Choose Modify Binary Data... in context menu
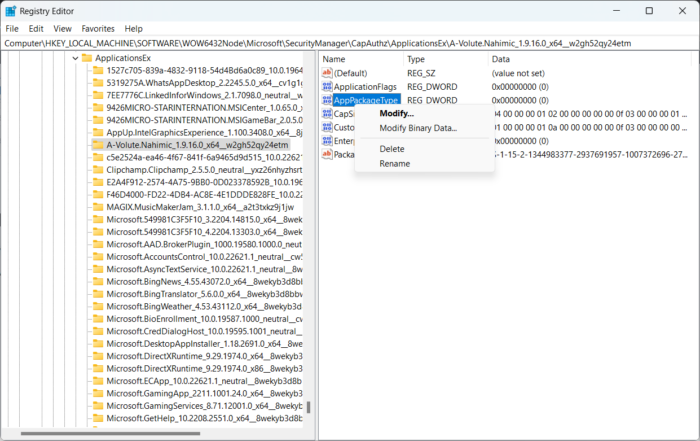700x441 pixels. [418, 128]
